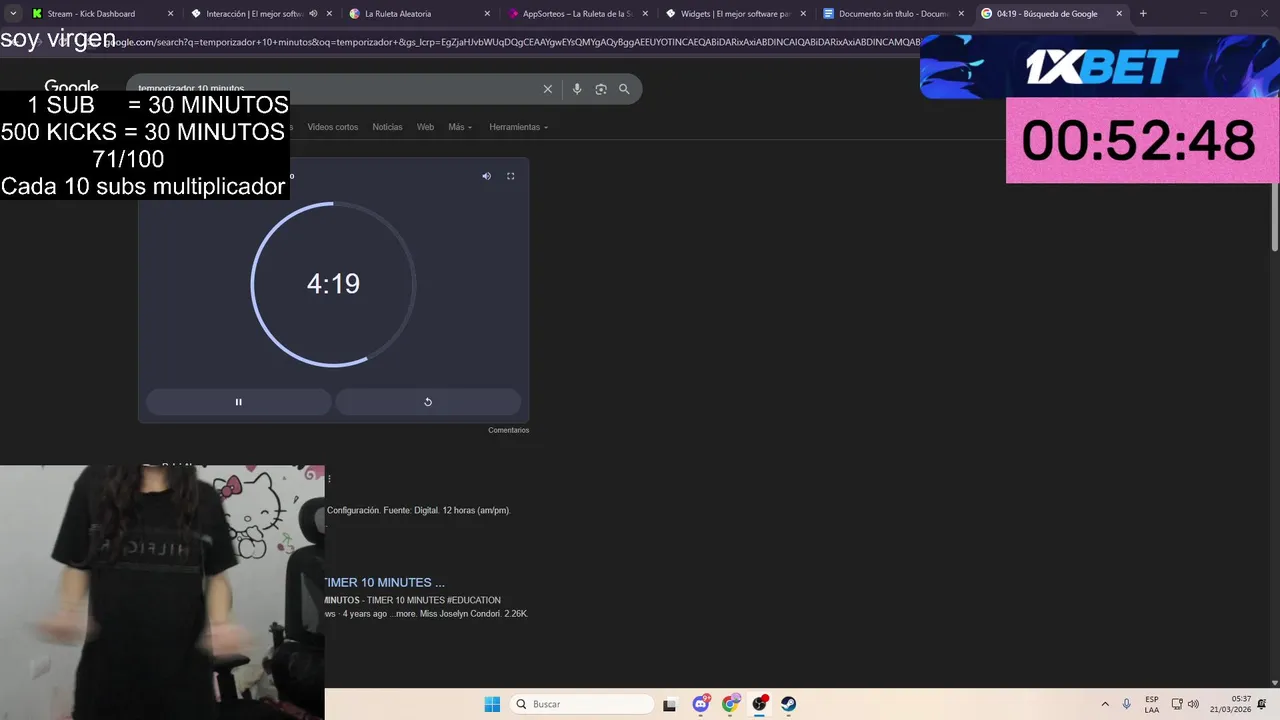The width and height of the screenshot is (1280, 720).
Task: Show hidden system tray icons
Action: [x=1105, y=704]
